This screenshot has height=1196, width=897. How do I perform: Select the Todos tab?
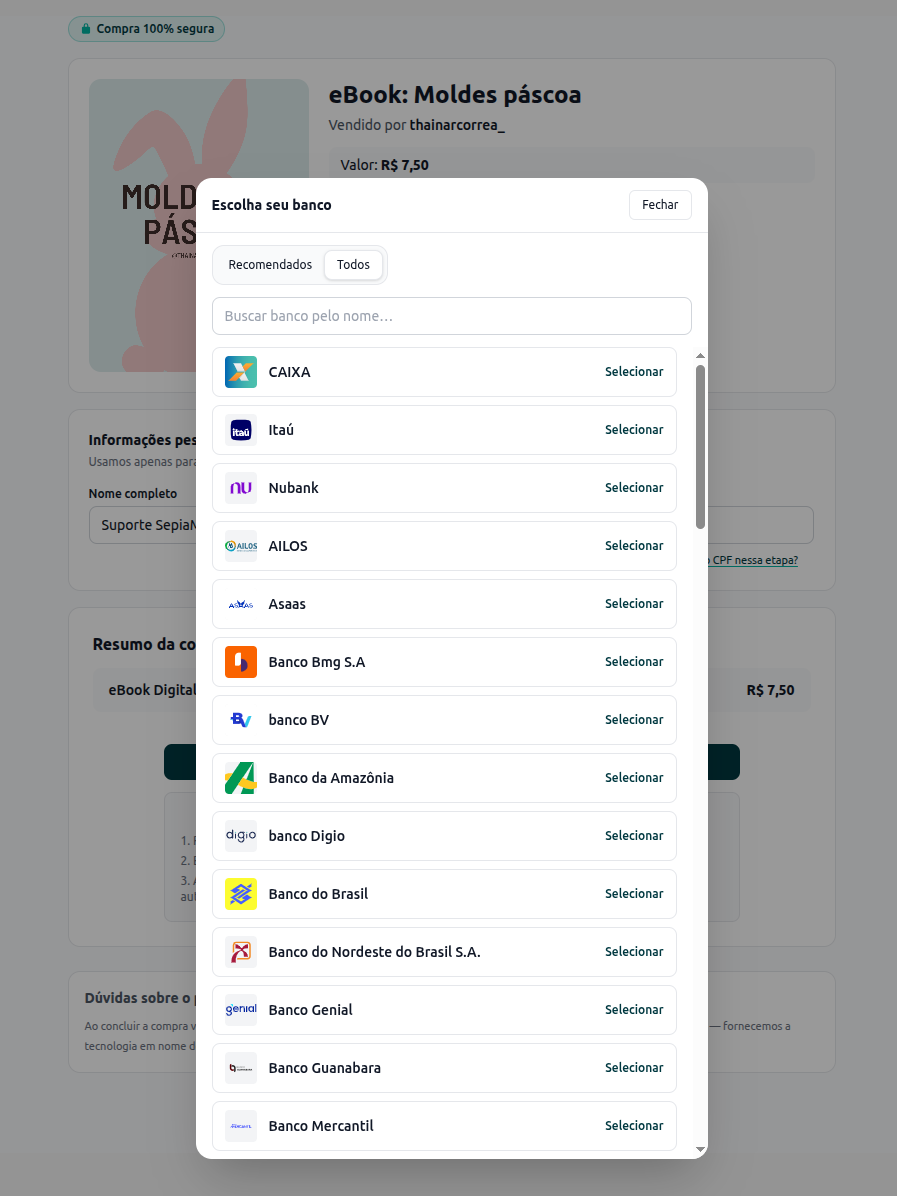click(x=353, y=265)
